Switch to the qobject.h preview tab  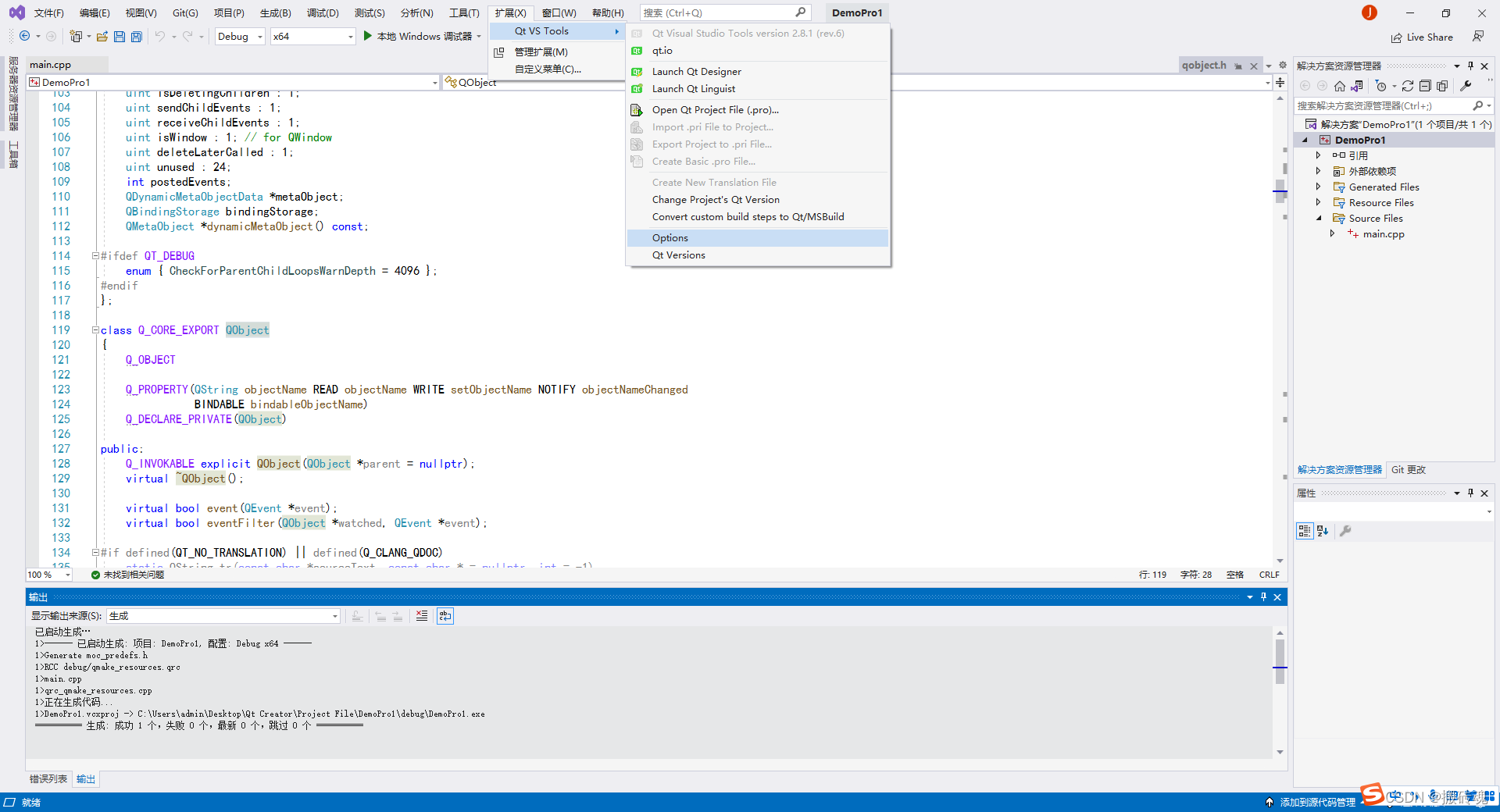1204,66
